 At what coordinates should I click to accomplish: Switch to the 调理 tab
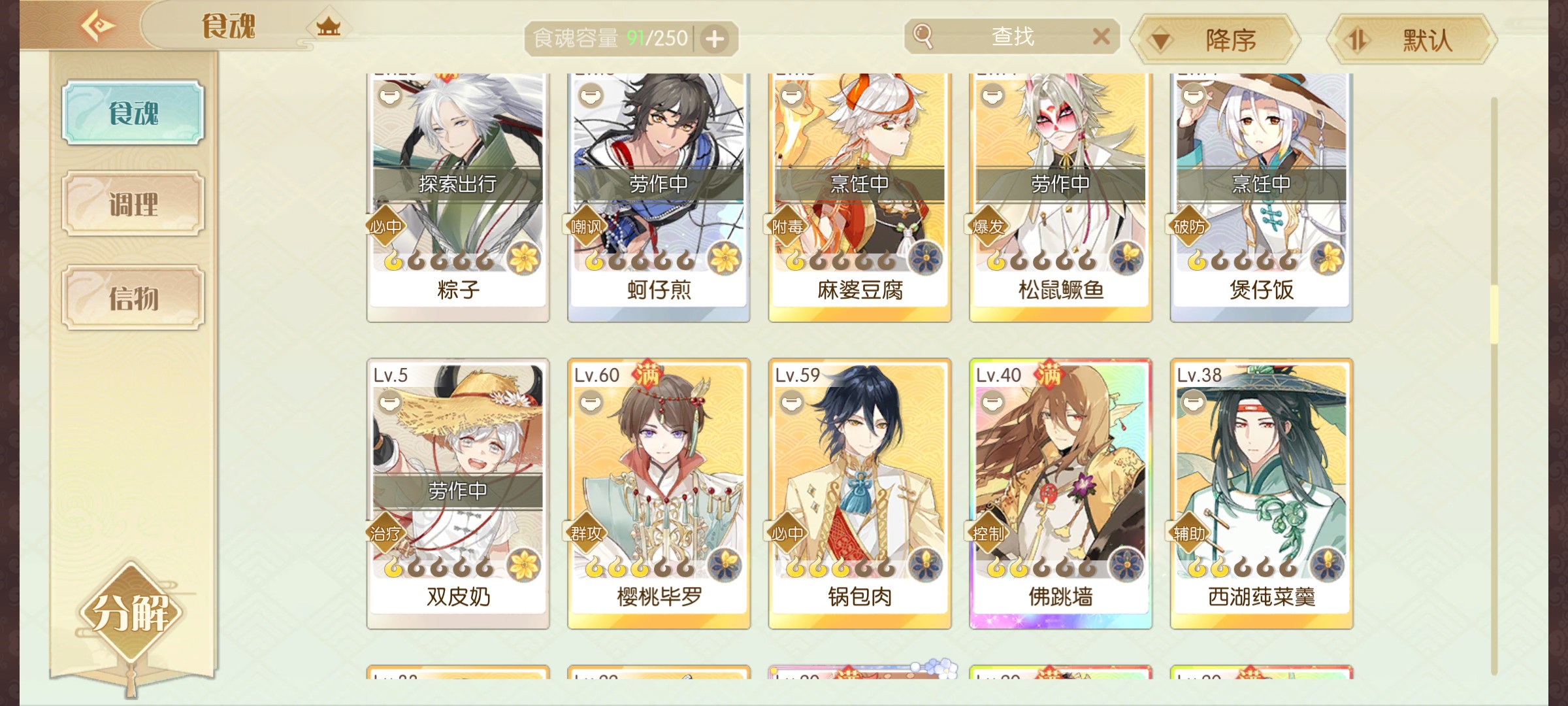pyautogui.click(x=133, y=204)
